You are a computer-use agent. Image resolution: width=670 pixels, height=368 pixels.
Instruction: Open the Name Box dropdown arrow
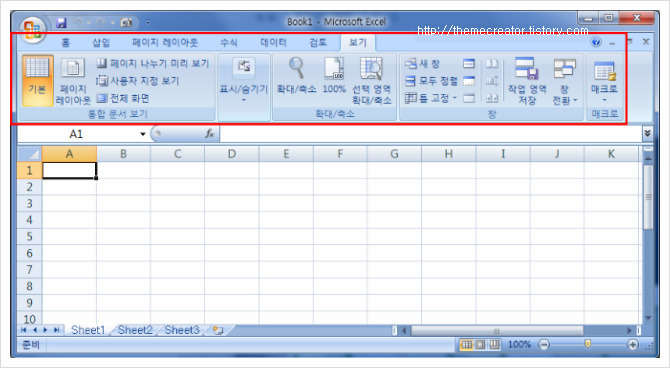pos(143,134)
